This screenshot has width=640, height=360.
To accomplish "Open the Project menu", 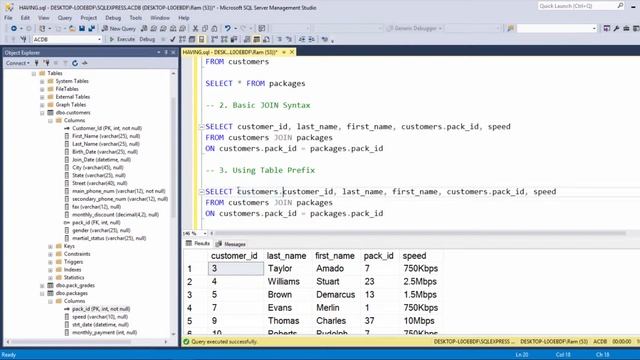I will click(x=89, y=18).
